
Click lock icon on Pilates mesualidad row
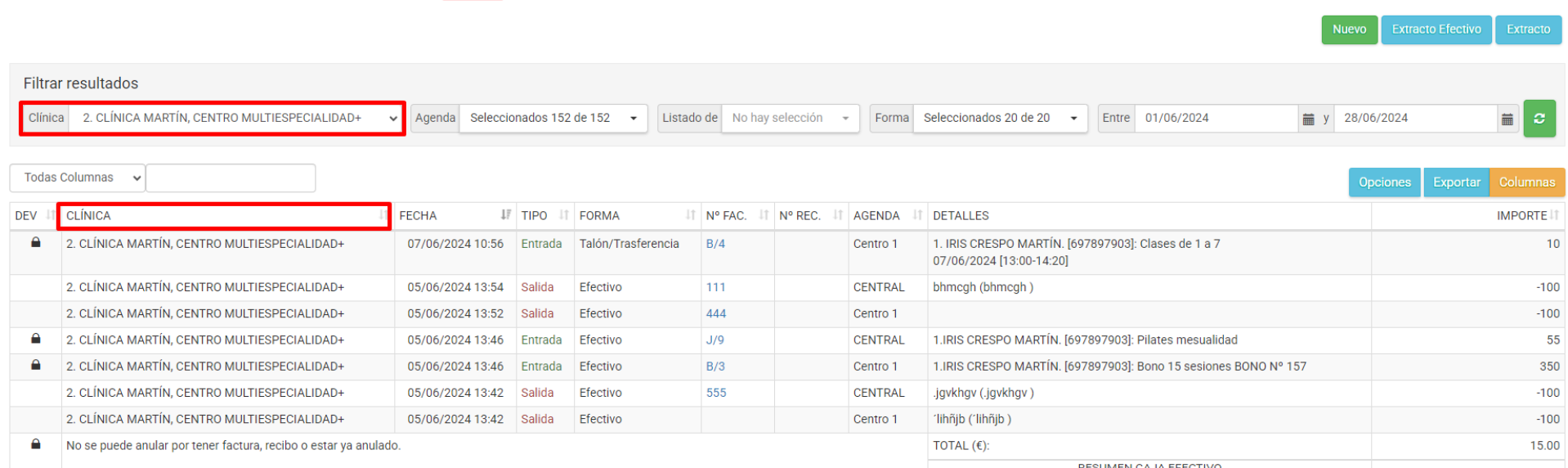pyautogui.click(x=36, y=339)
